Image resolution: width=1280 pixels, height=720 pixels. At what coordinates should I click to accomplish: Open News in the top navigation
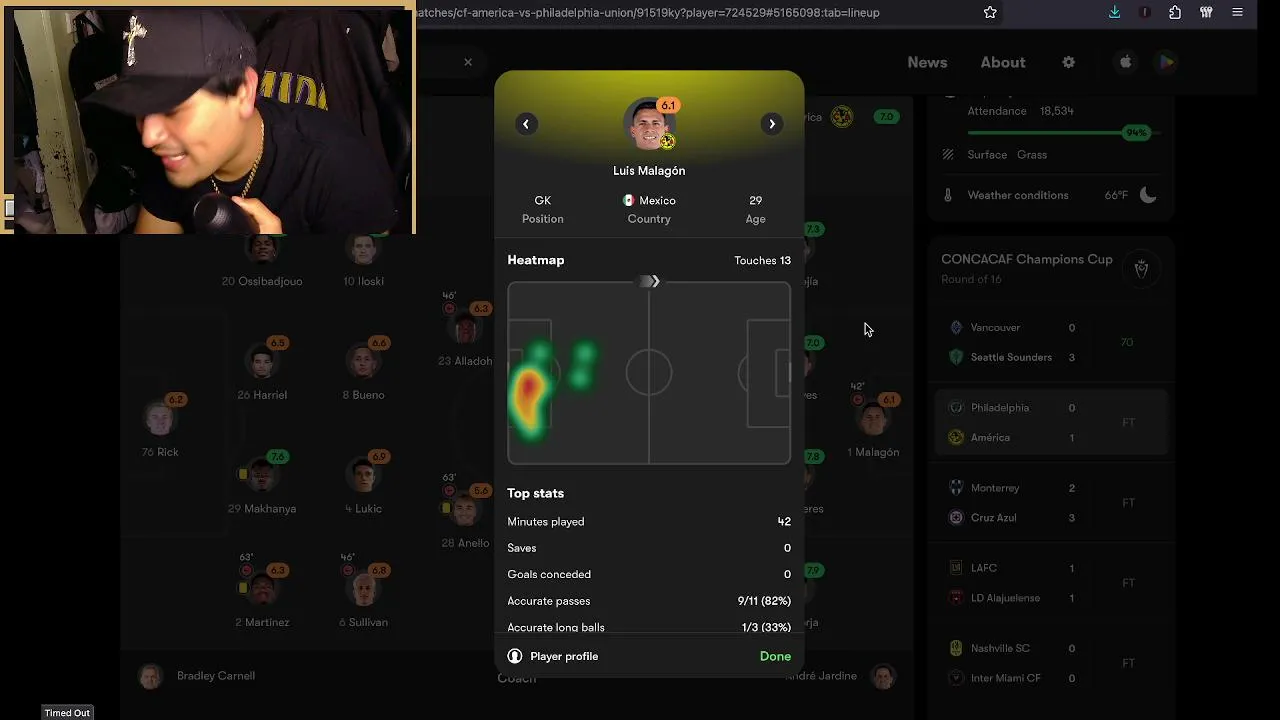click(x=927, y=62)
